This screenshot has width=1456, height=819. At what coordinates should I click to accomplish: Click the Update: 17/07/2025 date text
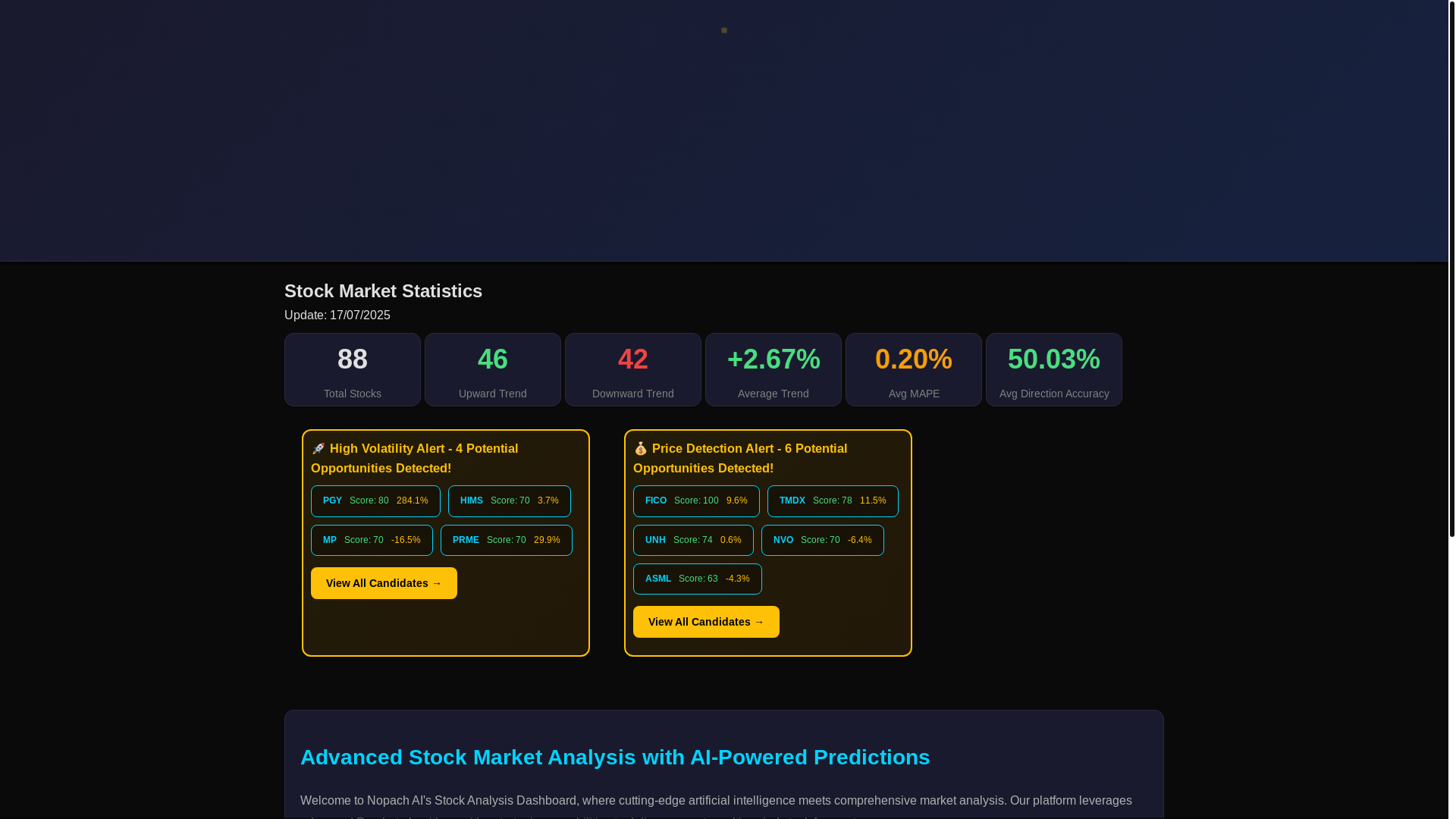tap(337, 315)
